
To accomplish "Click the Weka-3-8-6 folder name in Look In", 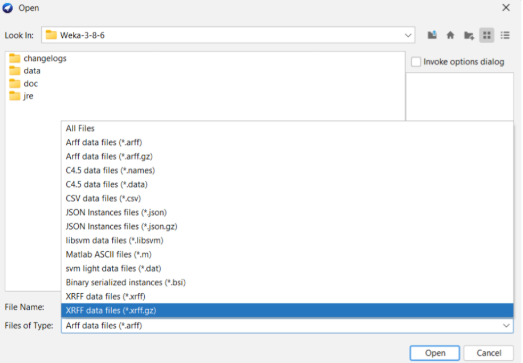I will (x=82, y=35).
